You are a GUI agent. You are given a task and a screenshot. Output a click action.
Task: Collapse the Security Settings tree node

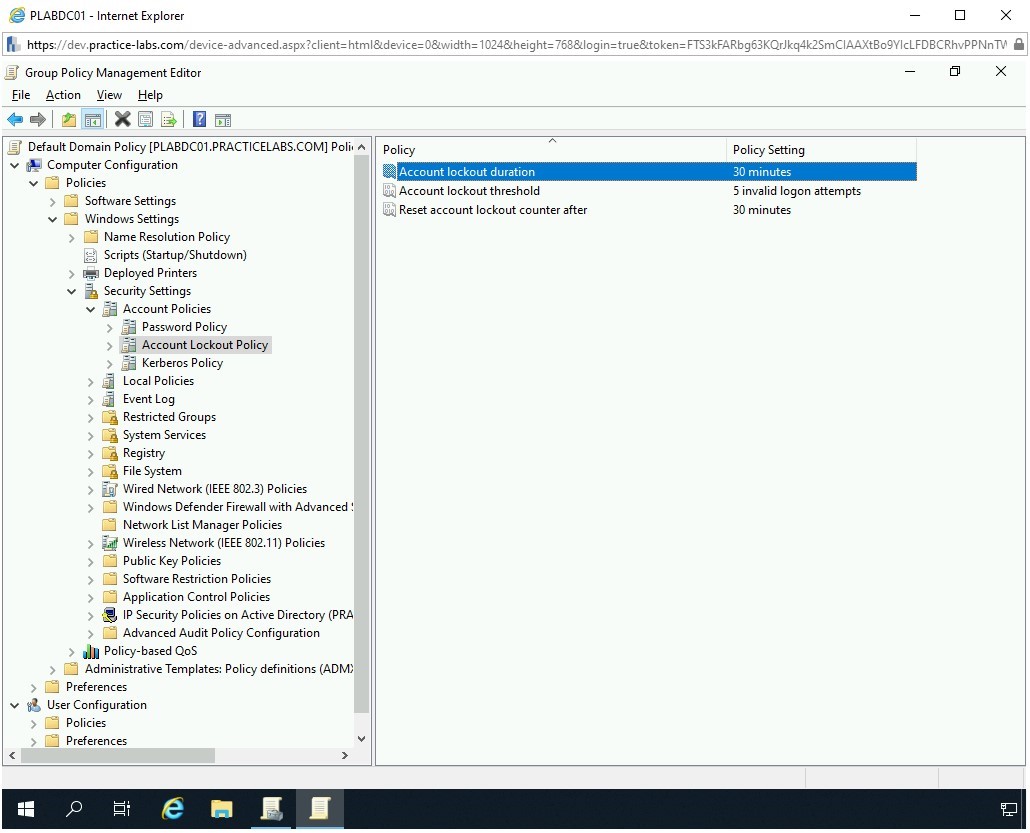tap(72, 291)
